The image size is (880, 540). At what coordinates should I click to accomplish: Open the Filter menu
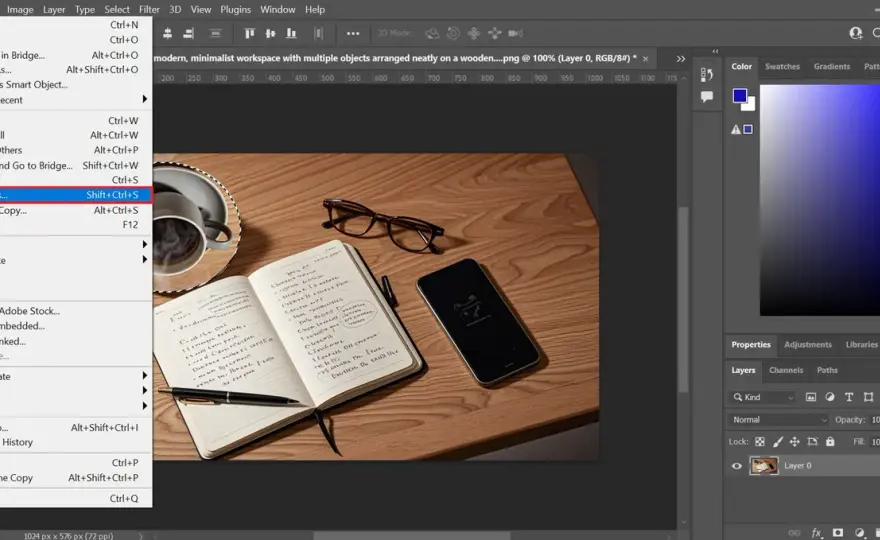click(x=149, y=10)
